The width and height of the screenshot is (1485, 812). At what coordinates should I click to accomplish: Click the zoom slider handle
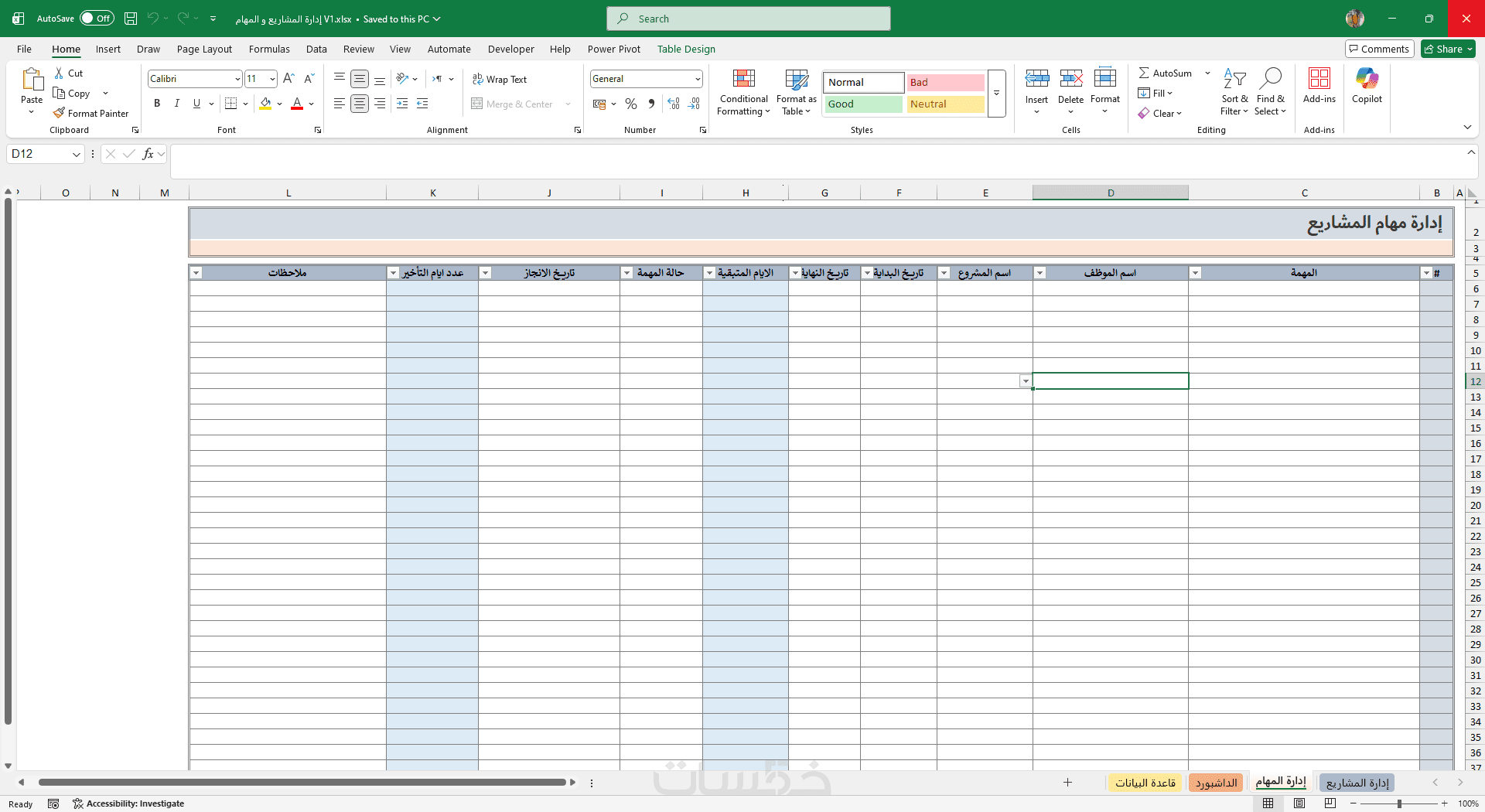pyautogui.click(x=1399, y=803)
